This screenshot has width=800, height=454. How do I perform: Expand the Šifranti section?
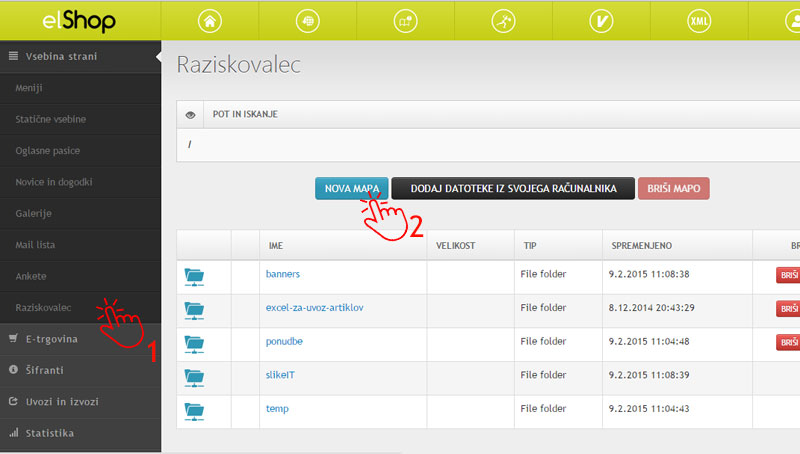(81, 370)
